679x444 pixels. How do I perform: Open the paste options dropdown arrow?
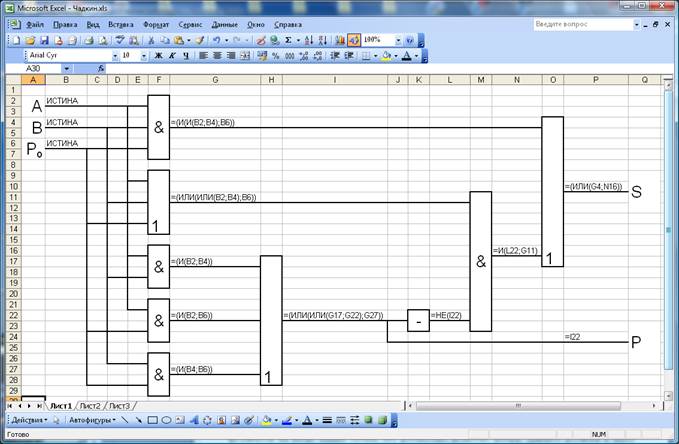tap(189, 40)
